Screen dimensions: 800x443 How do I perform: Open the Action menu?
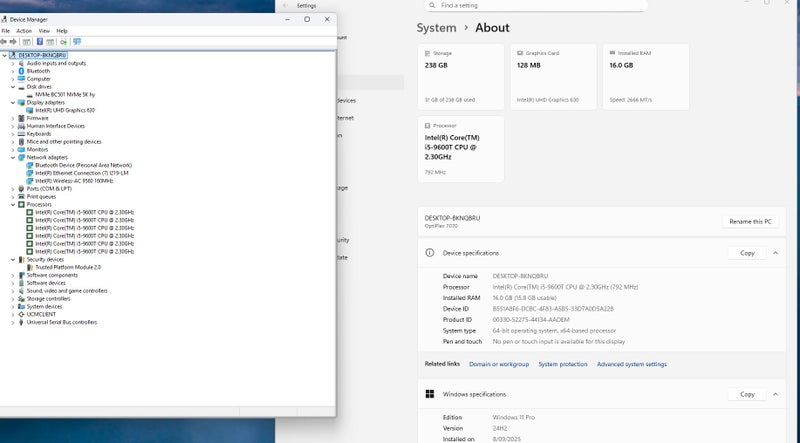pos(24,31)
